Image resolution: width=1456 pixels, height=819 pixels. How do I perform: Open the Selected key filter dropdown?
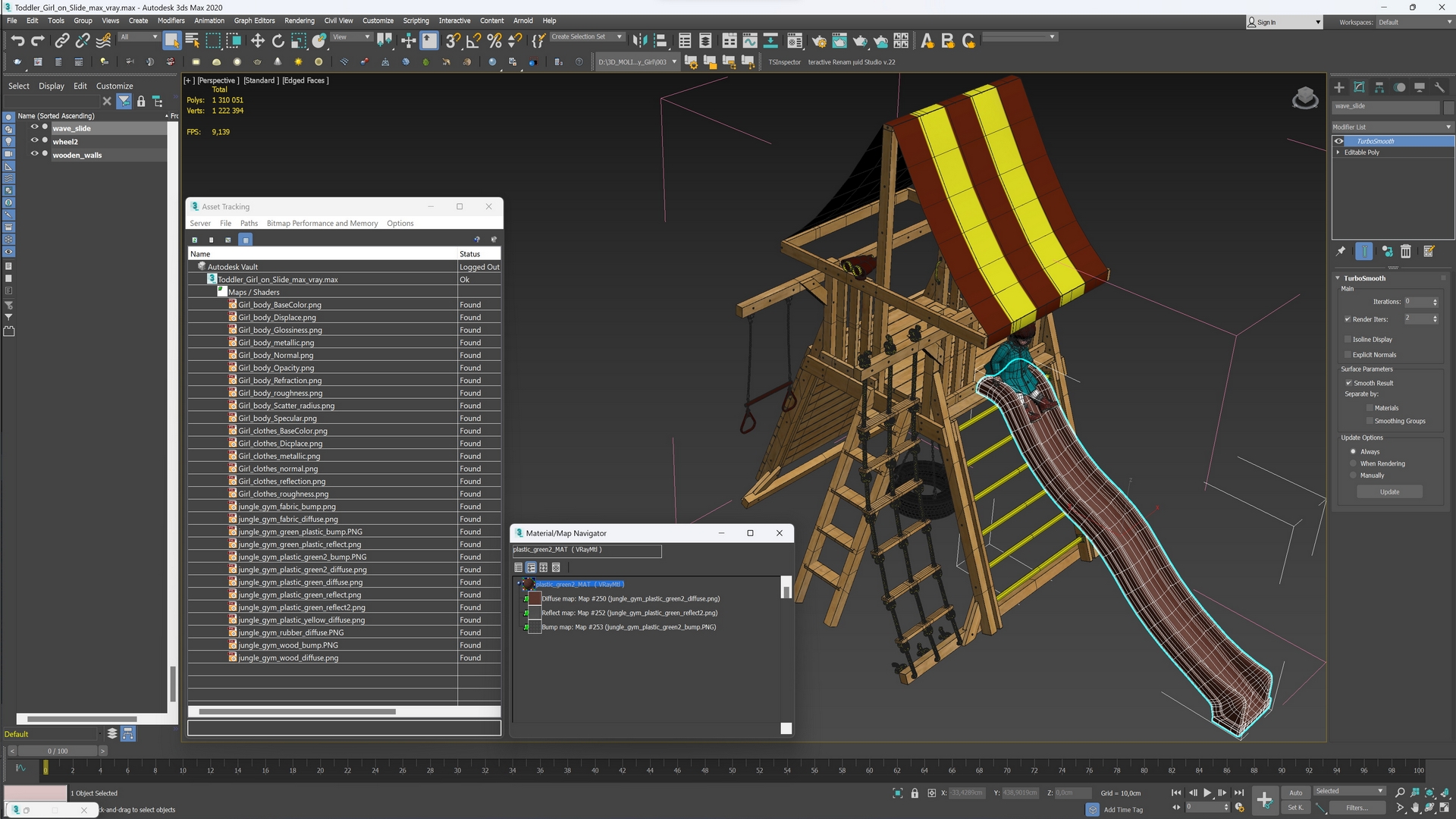tap(1350, 791)
